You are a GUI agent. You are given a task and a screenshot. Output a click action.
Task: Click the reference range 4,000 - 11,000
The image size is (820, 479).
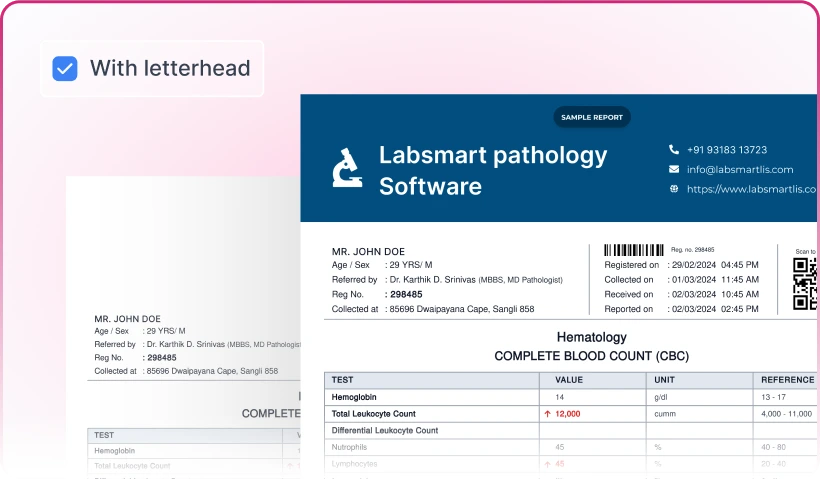click(787, 414)
